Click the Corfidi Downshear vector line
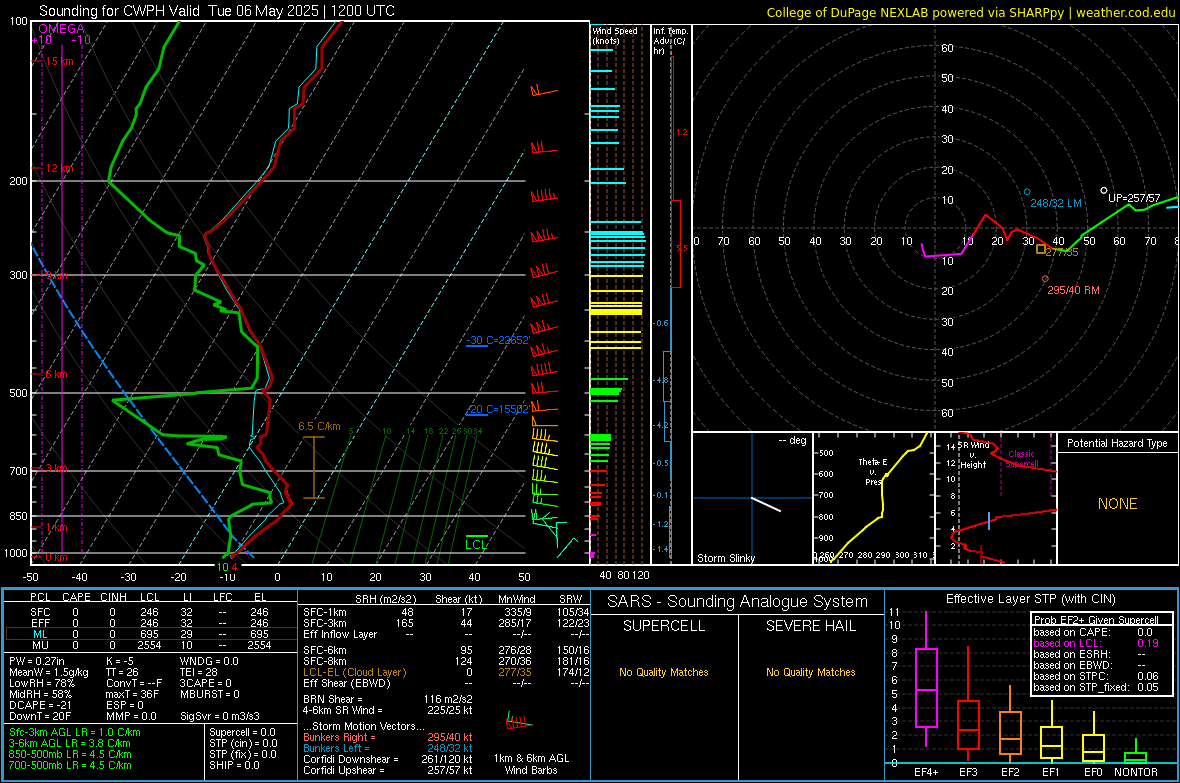1180x783 pixels. point(388,759)
